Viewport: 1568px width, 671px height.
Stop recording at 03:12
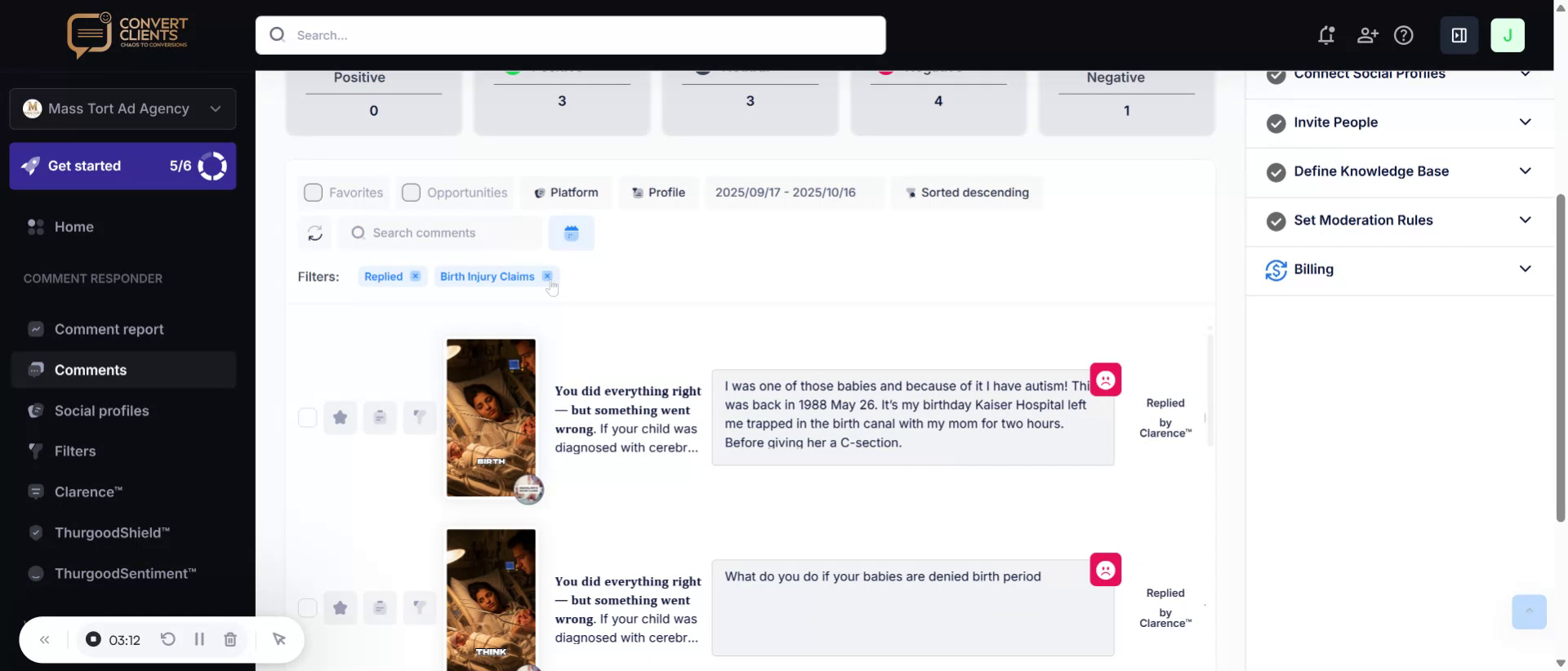point(93,639)
